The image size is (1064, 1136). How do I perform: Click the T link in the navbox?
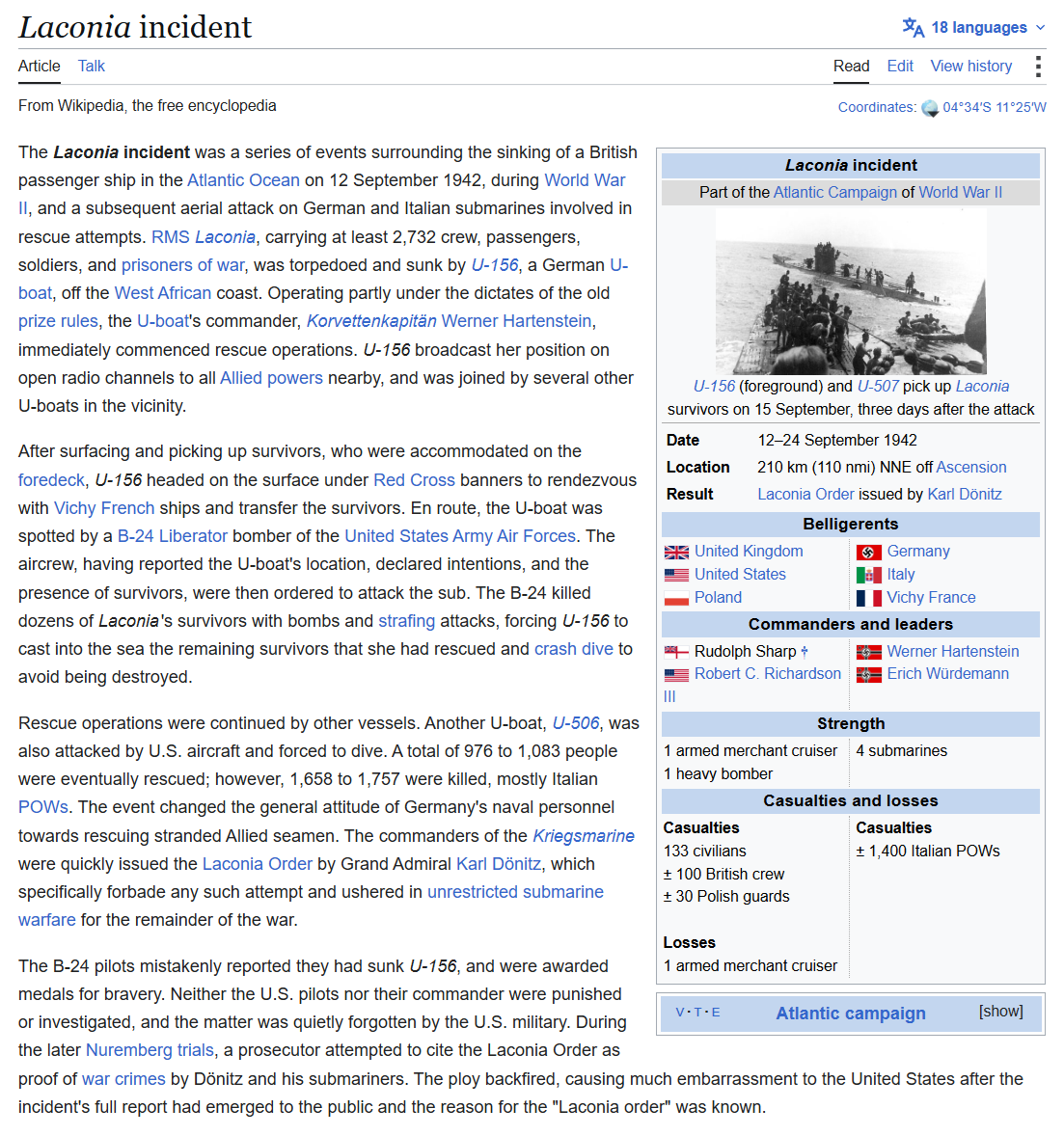tap(697, 1013)
